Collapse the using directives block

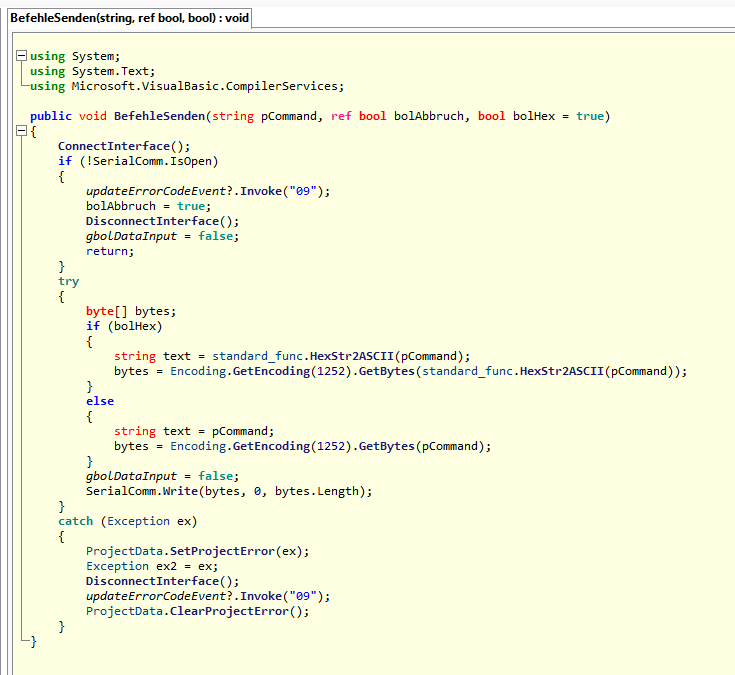click(21, 56)
